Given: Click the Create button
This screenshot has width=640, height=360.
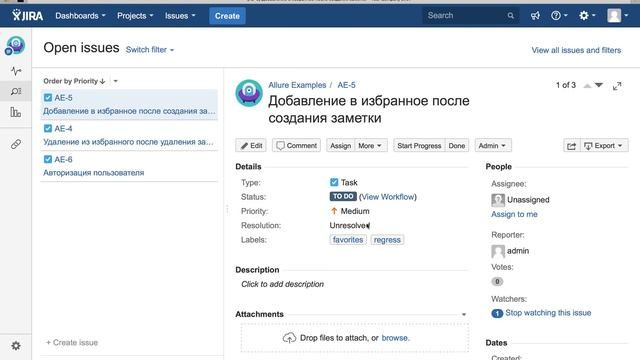Looking at the screenshot, I should tap(227, 16).
